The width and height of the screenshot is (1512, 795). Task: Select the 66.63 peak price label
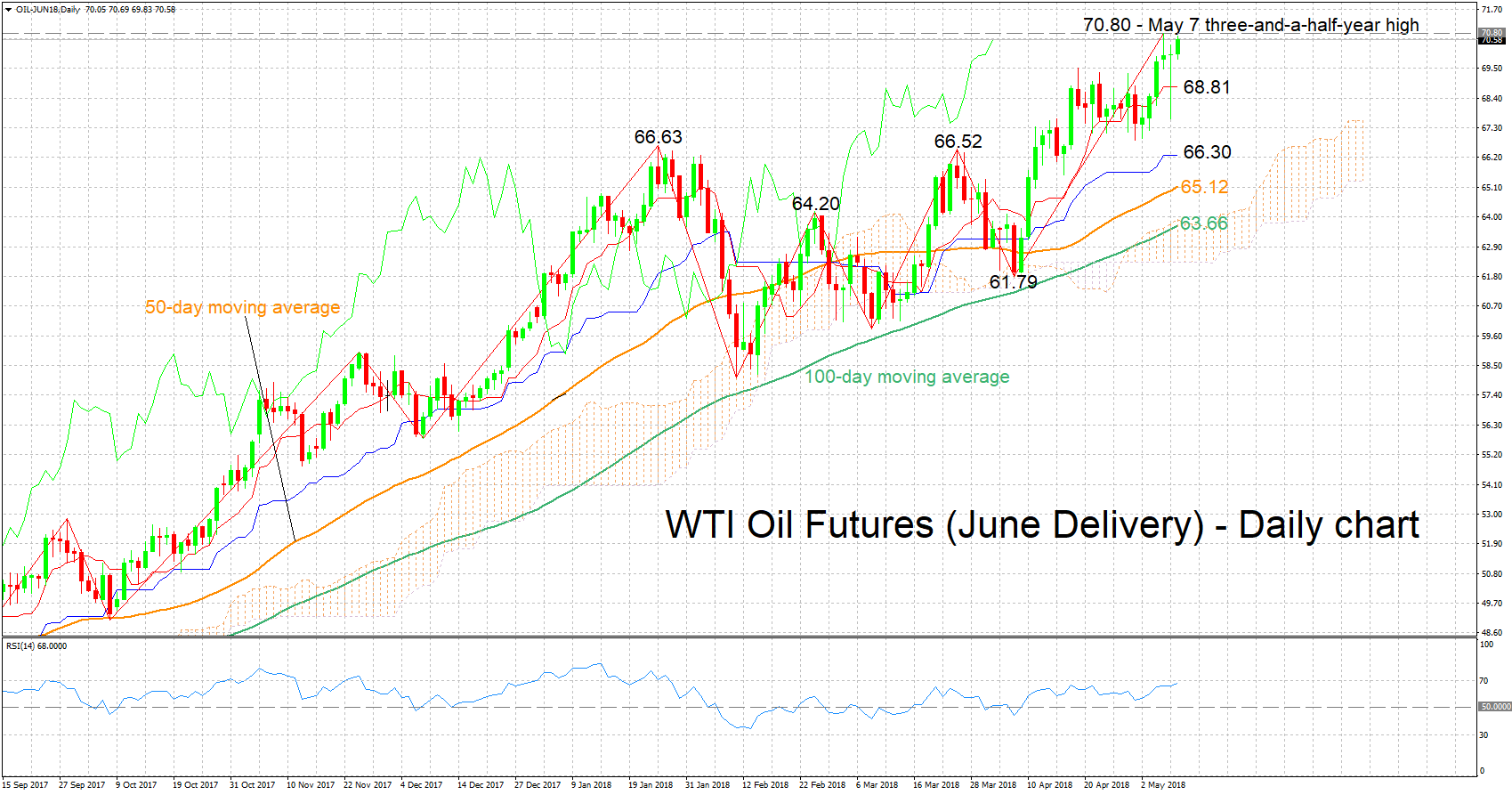coord(658,137)
